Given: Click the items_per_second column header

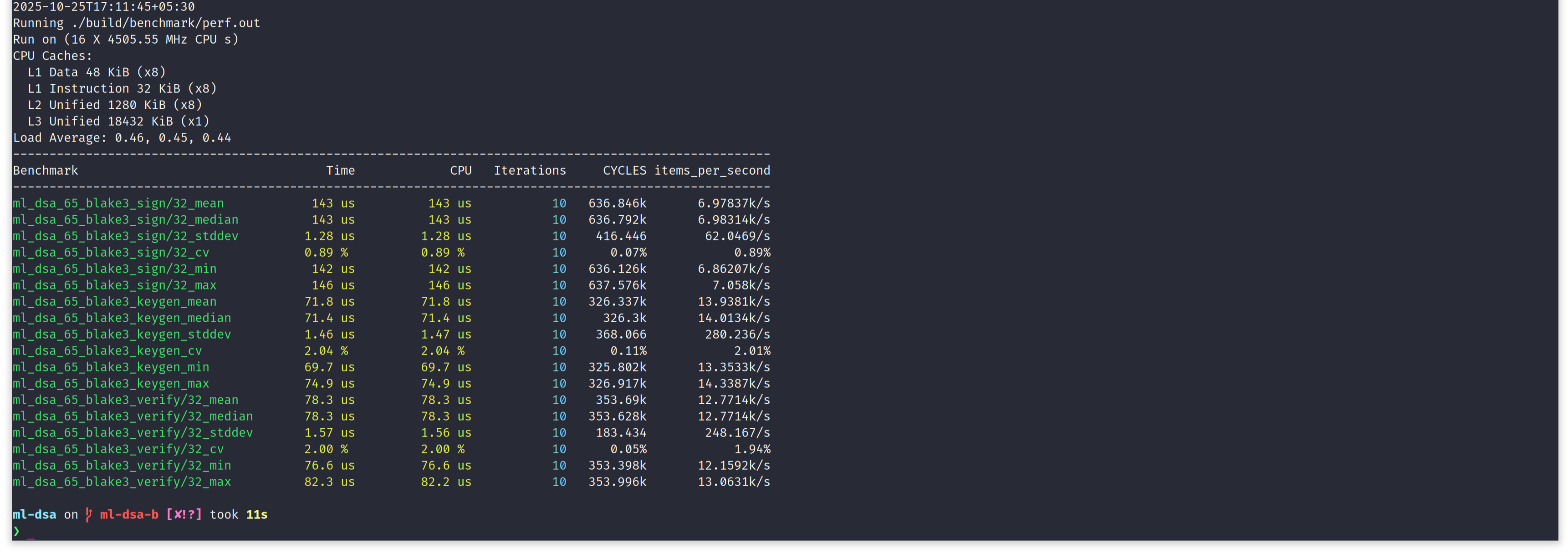Looking at the screenshot, I should pyautogui.click(x=711, y=171).
